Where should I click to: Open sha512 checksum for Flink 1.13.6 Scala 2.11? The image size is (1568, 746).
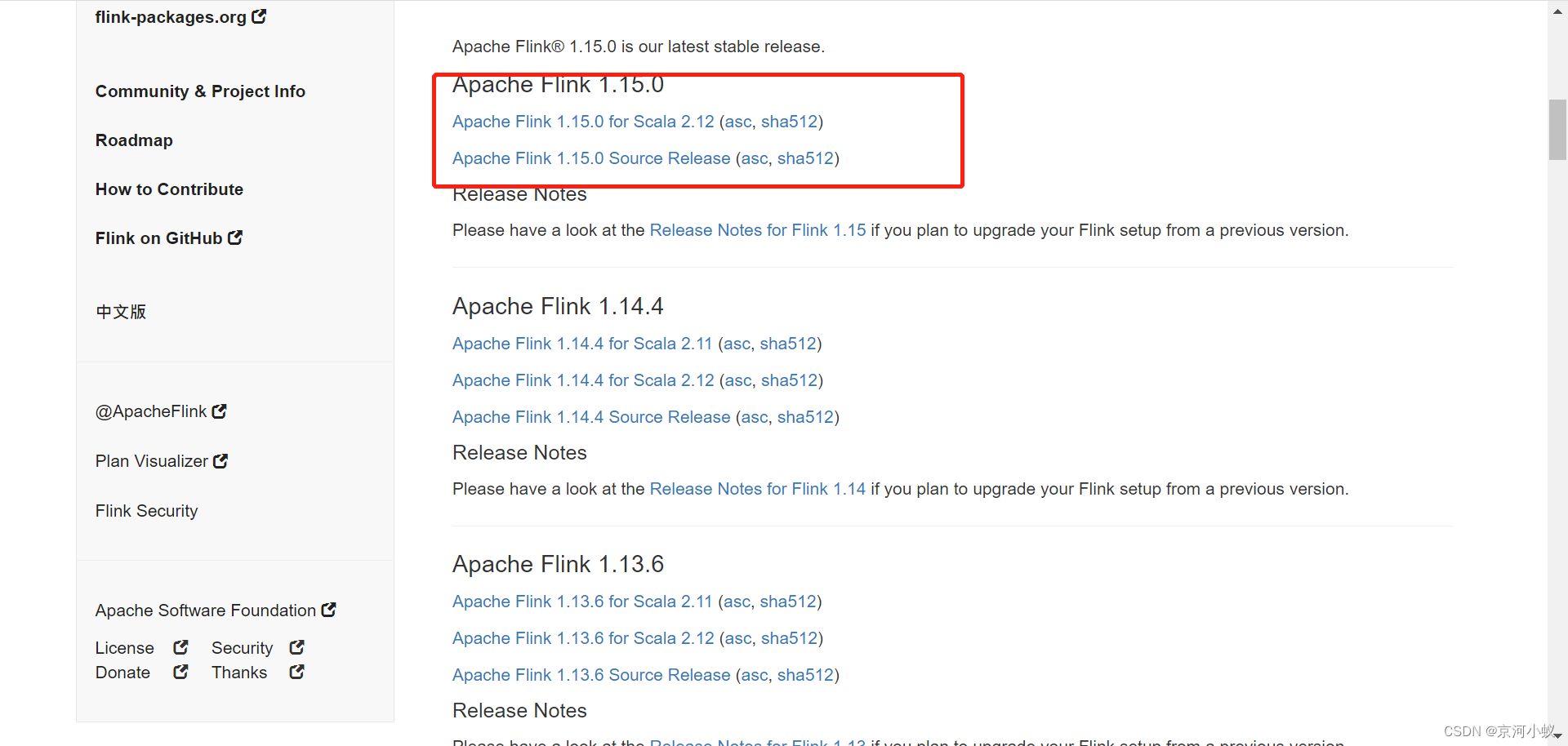(x=788, y=602)
